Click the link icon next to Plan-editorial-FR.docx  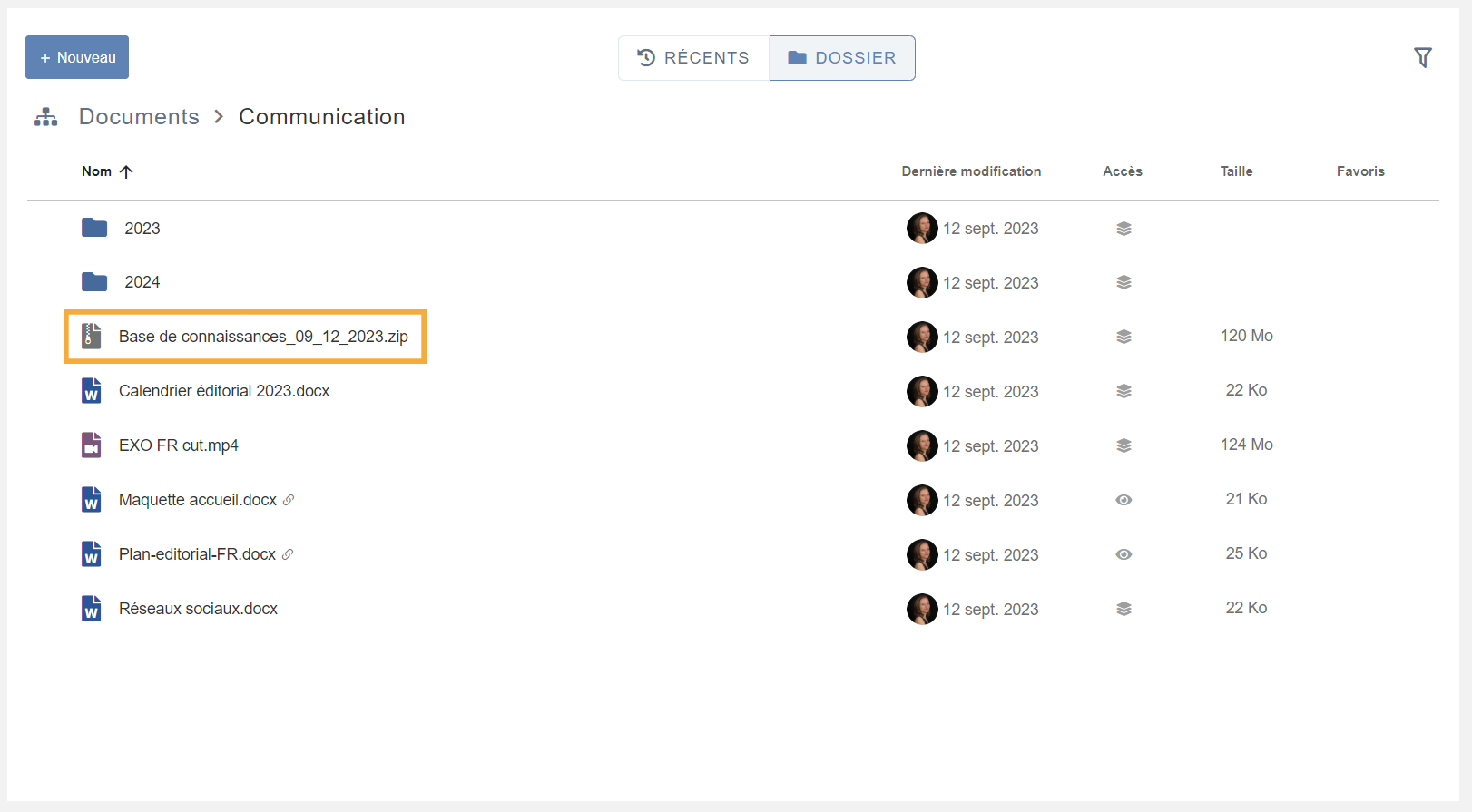pos(288,554)
